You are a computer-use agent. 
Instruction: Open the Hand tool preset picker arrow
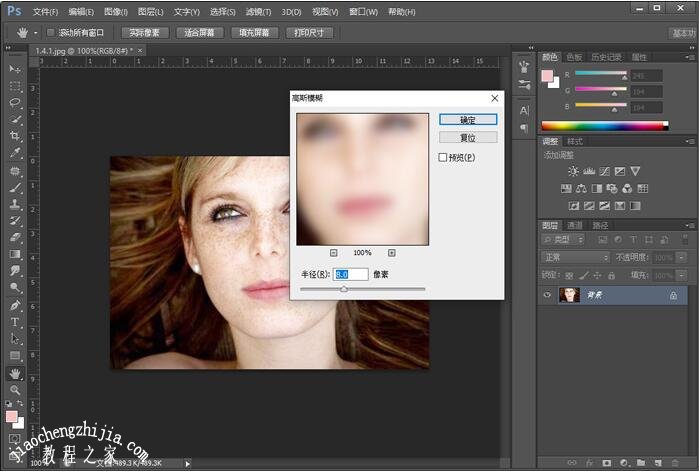(x=37, y=32)
